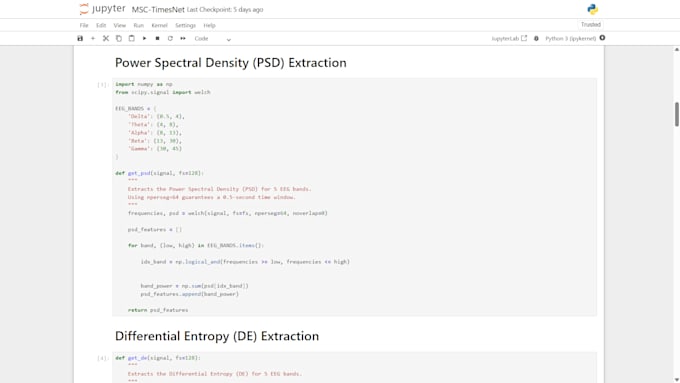680x383 pixels.
Task: Click inside the get_psd code cell
Action: click(x=354, y=197)
